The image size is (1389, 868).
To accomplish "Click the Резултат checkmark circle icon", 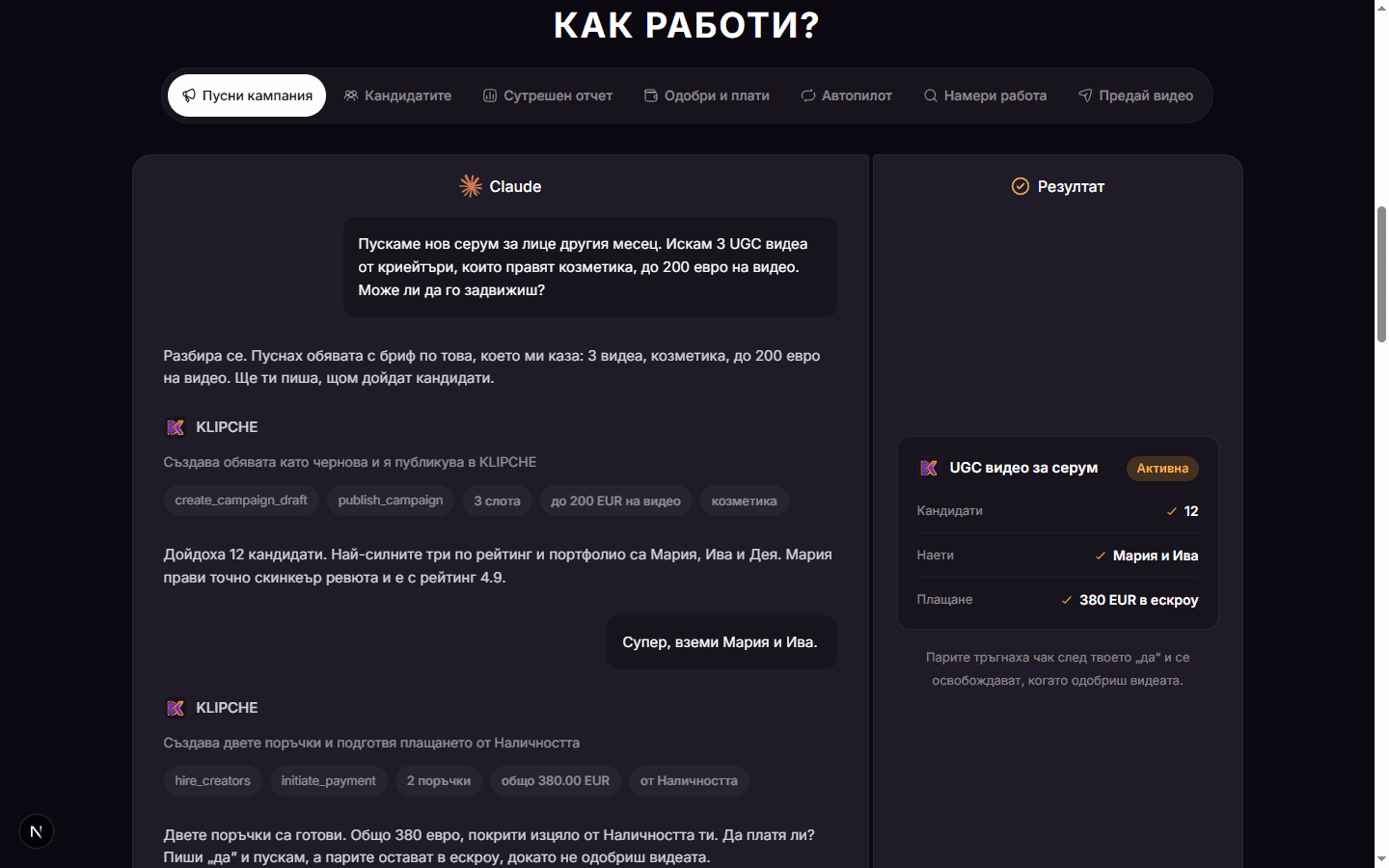I will tap(1021, 186).
